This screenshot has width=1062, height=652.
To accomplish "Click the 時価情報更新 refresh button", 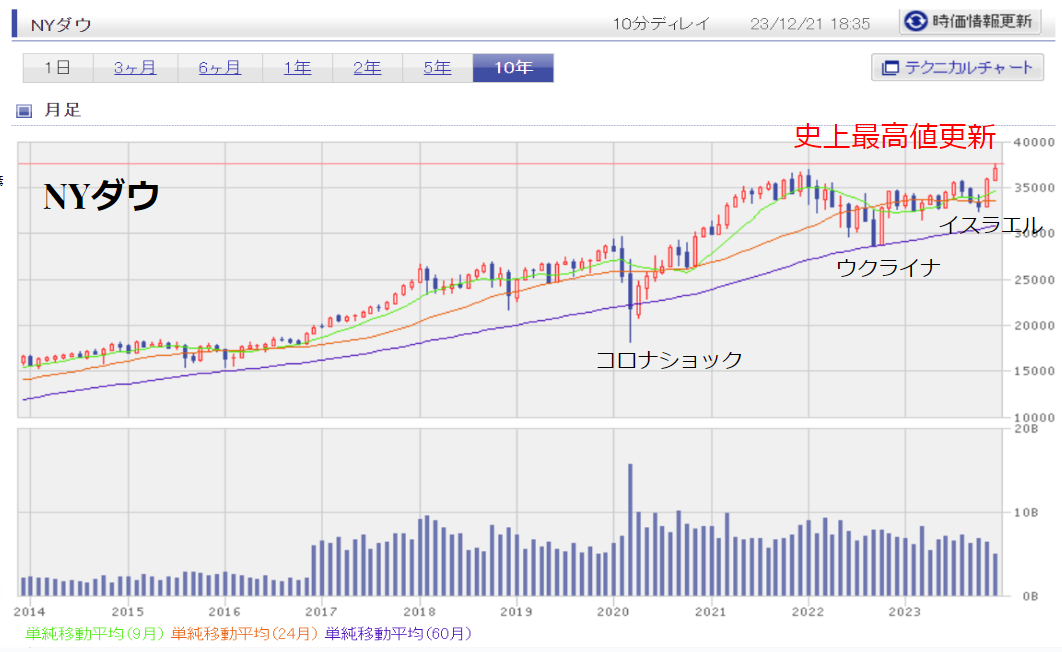I will click(970, 22).
